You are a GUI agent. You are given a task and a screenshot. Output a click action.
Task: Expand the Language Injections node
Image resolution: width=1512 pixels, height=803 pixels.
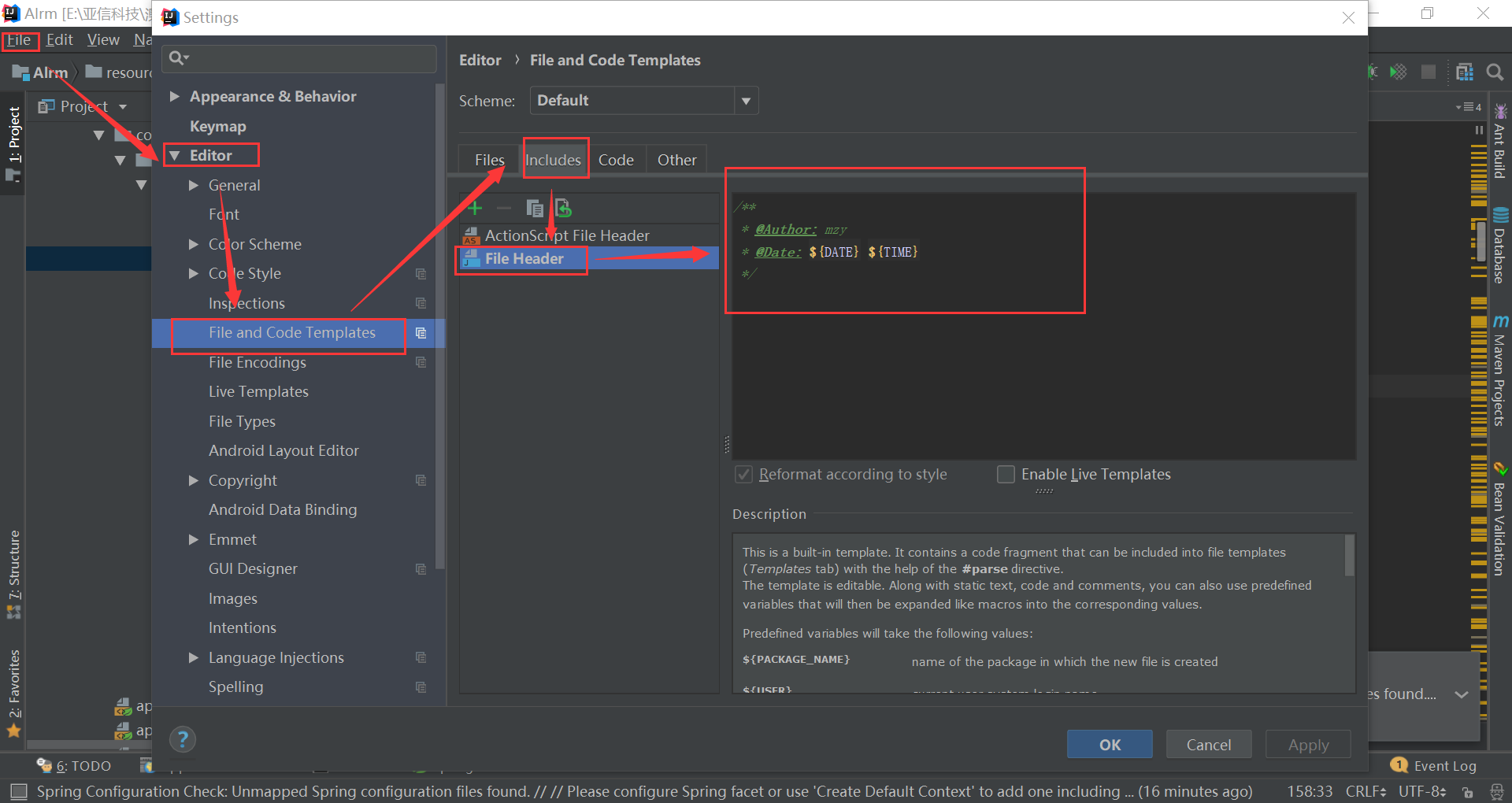click(x=194, y=657)
